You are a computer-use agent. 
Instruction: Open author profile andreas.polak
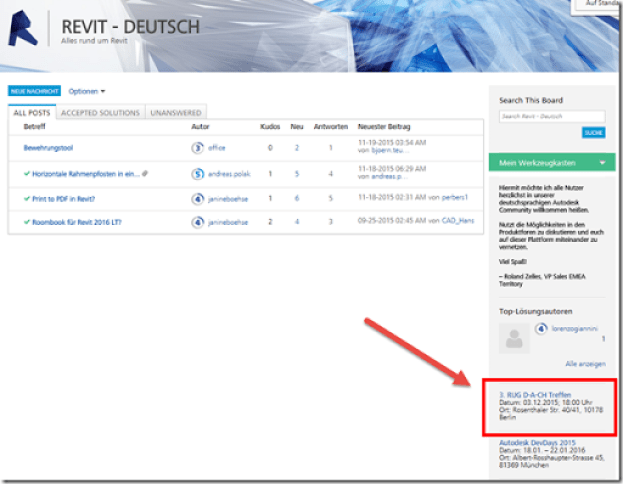point(229,174)
